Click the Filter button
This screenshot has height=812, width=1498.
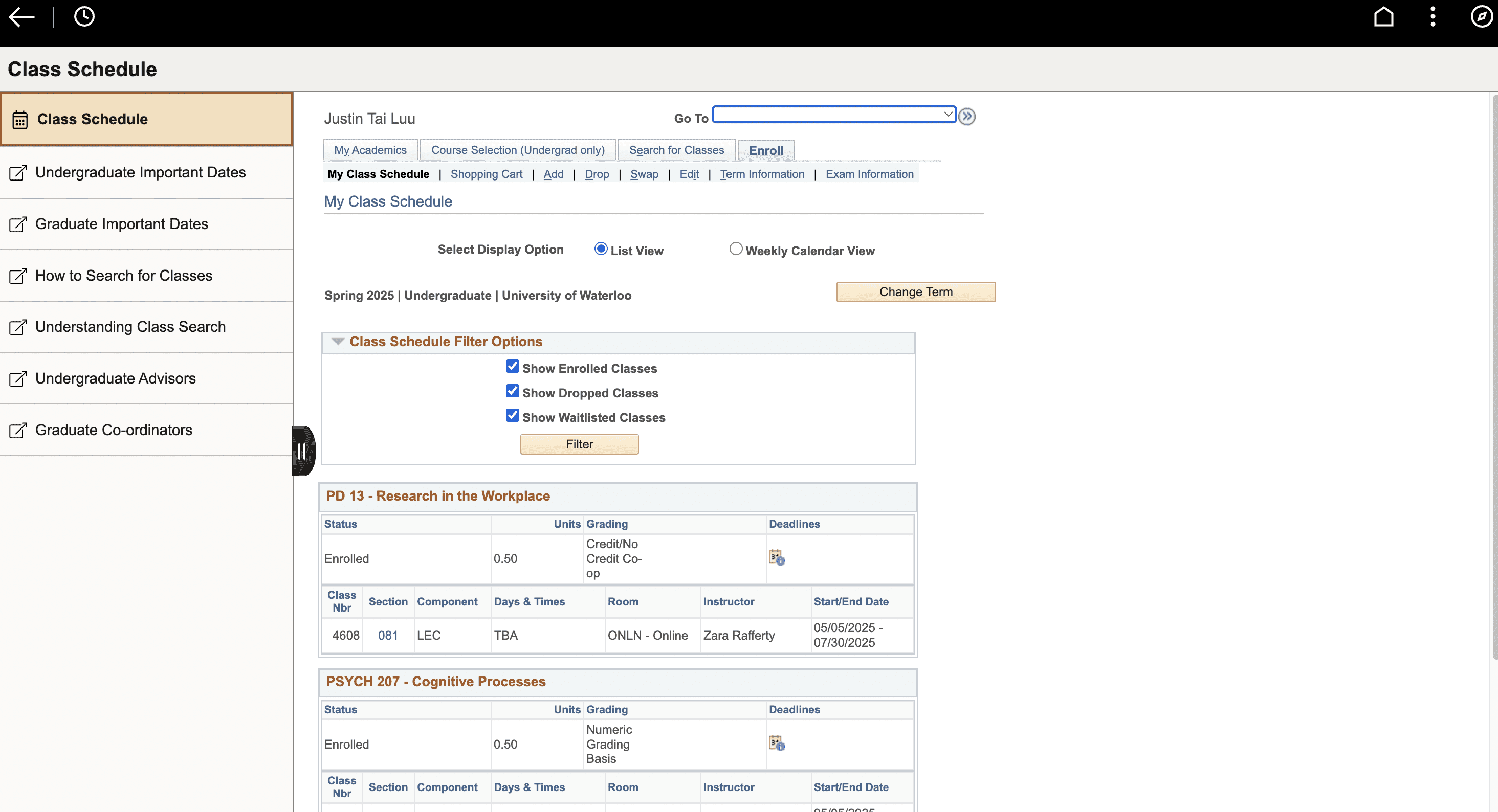pyautogui.click(x=579, y=445)
